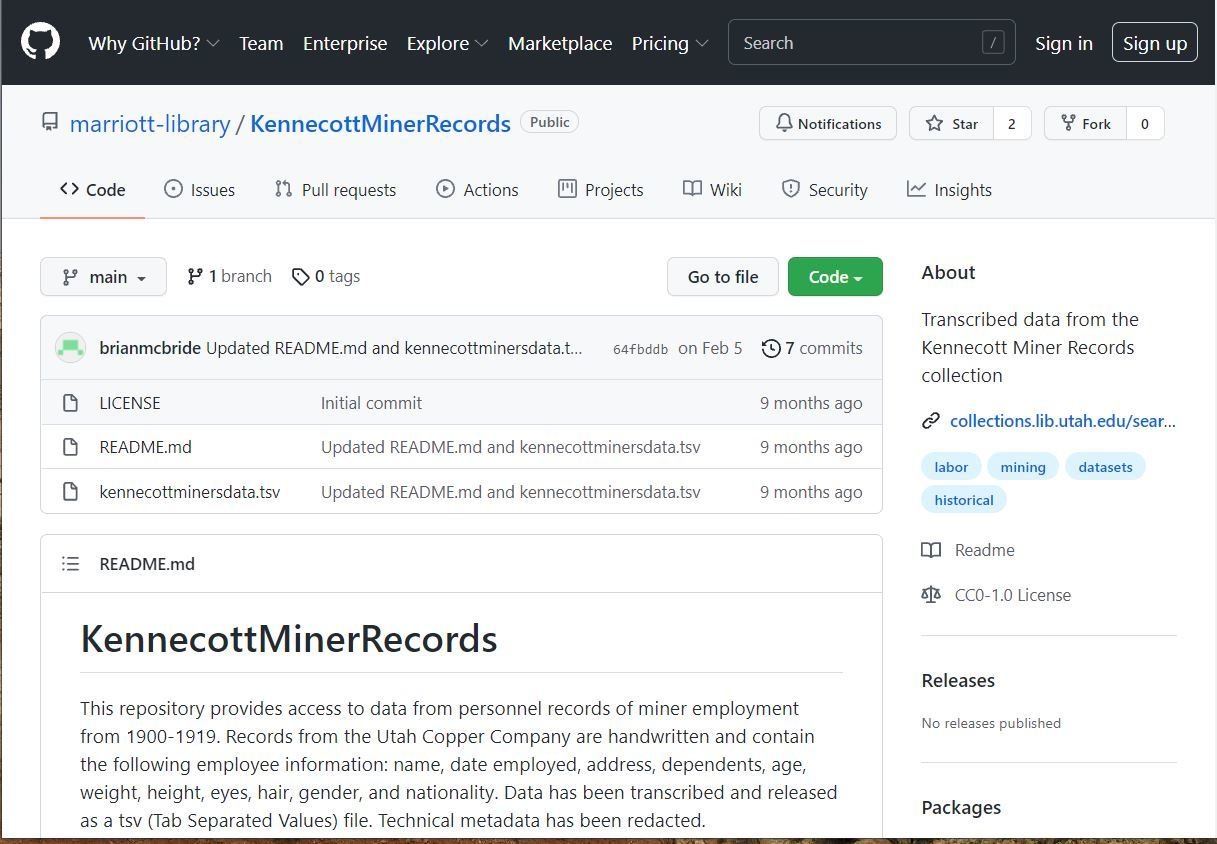Screen dimensions: 1217x844
Task: Switch to the Pull requests tab
Action: click(335, 190)
